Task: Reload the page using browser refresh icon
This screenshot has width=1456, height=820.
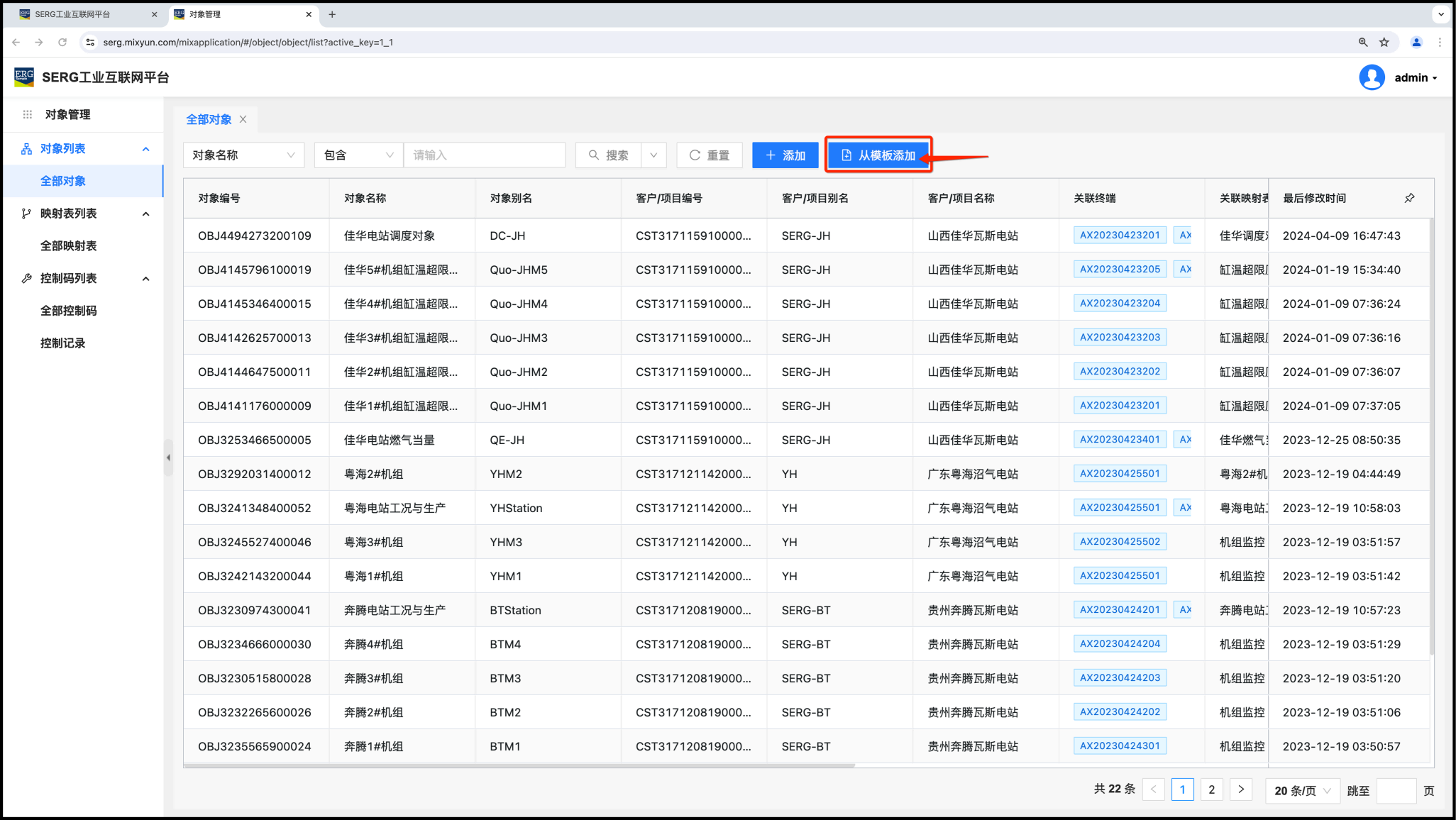Action: pos(62,43)
